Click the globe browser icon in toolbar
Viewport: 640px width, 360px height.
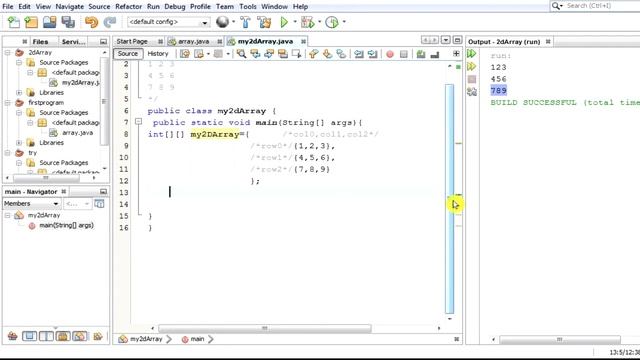click(x=222, y=22)
